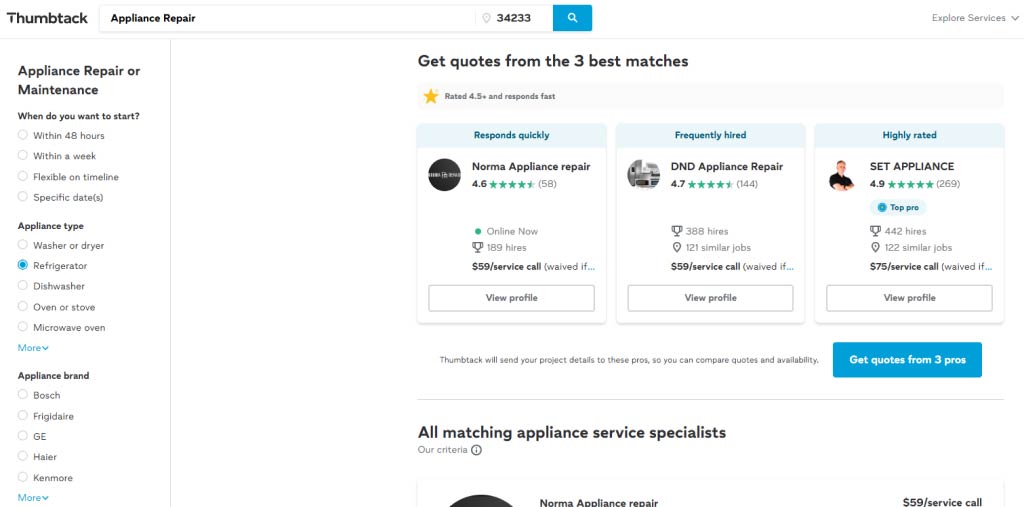
Task: Click the 34233 zip code field
Action: click(x=516, y=18)
